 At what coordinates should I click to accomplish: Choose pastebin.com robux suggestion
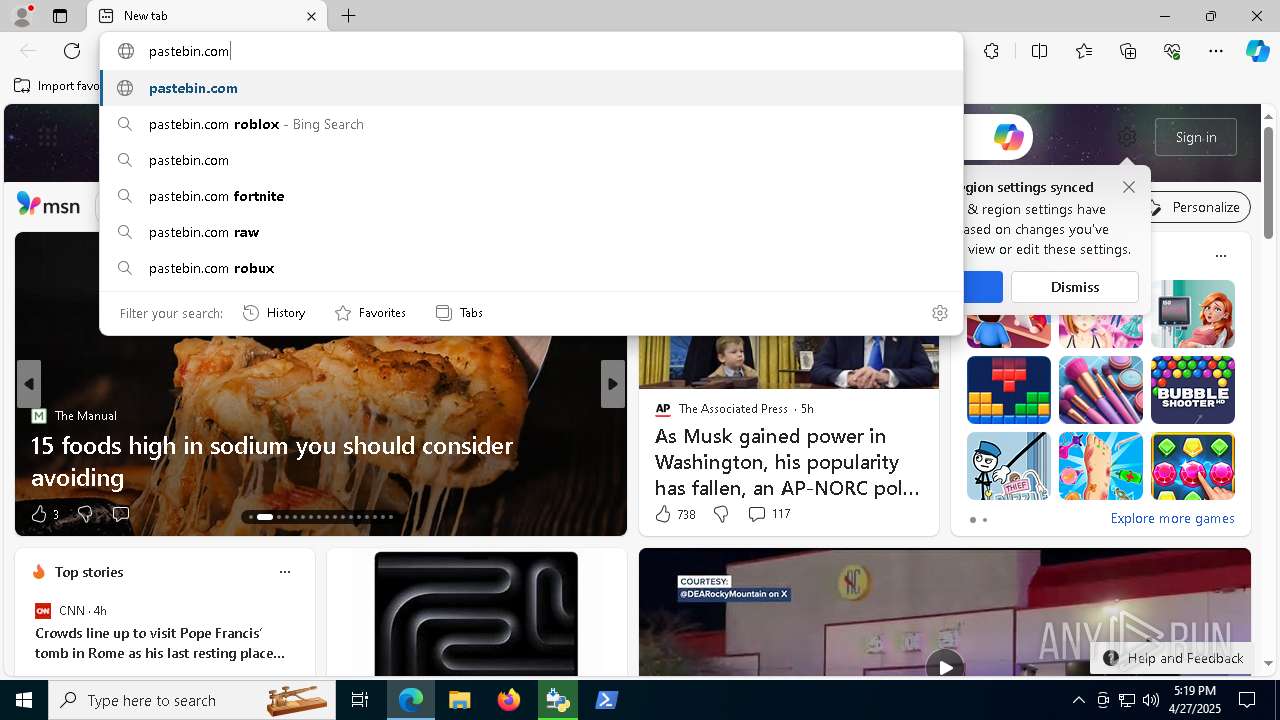pos(532,268)
